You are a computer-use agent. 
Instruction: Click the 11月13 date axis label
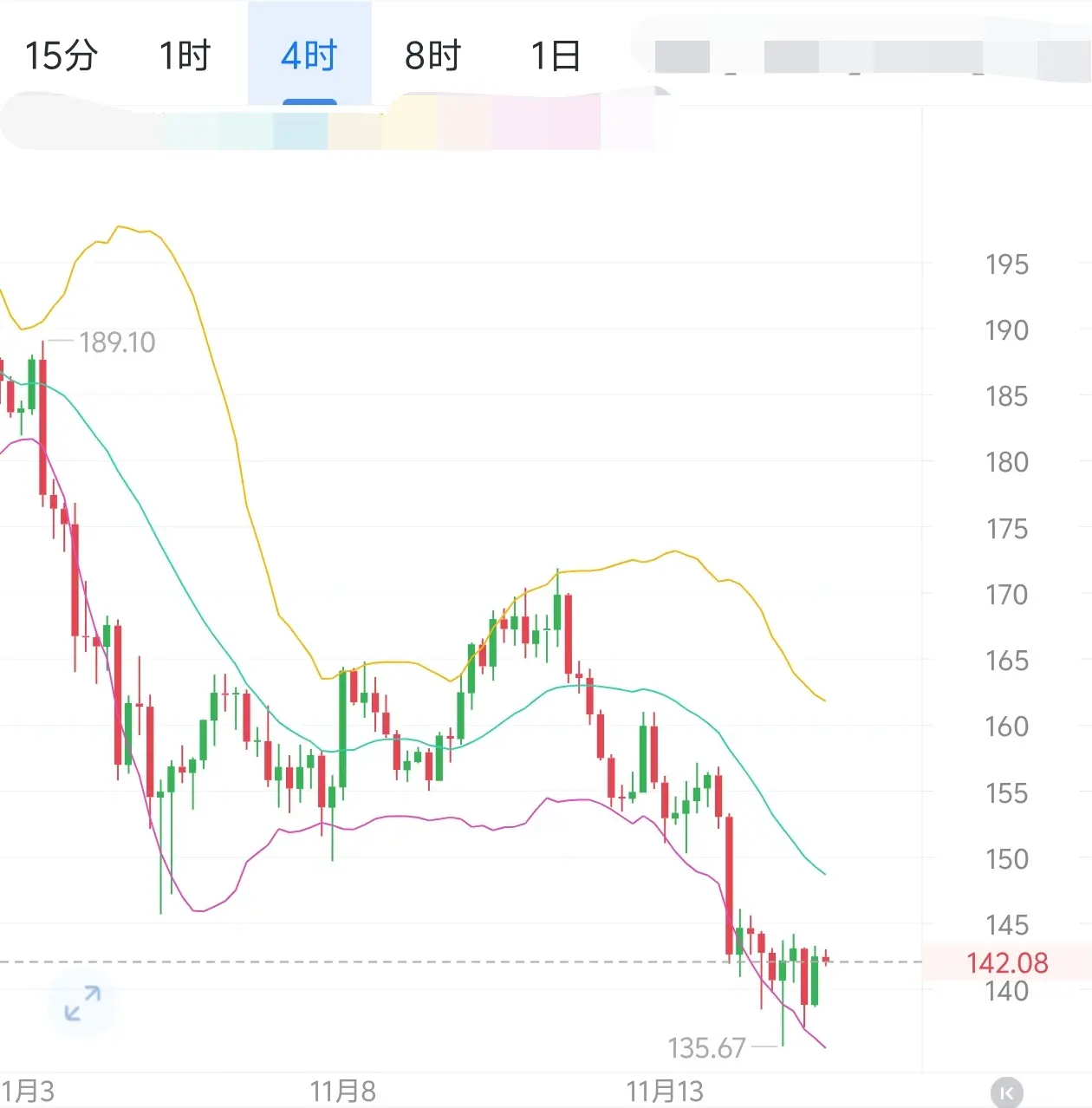coord(666,1092)
